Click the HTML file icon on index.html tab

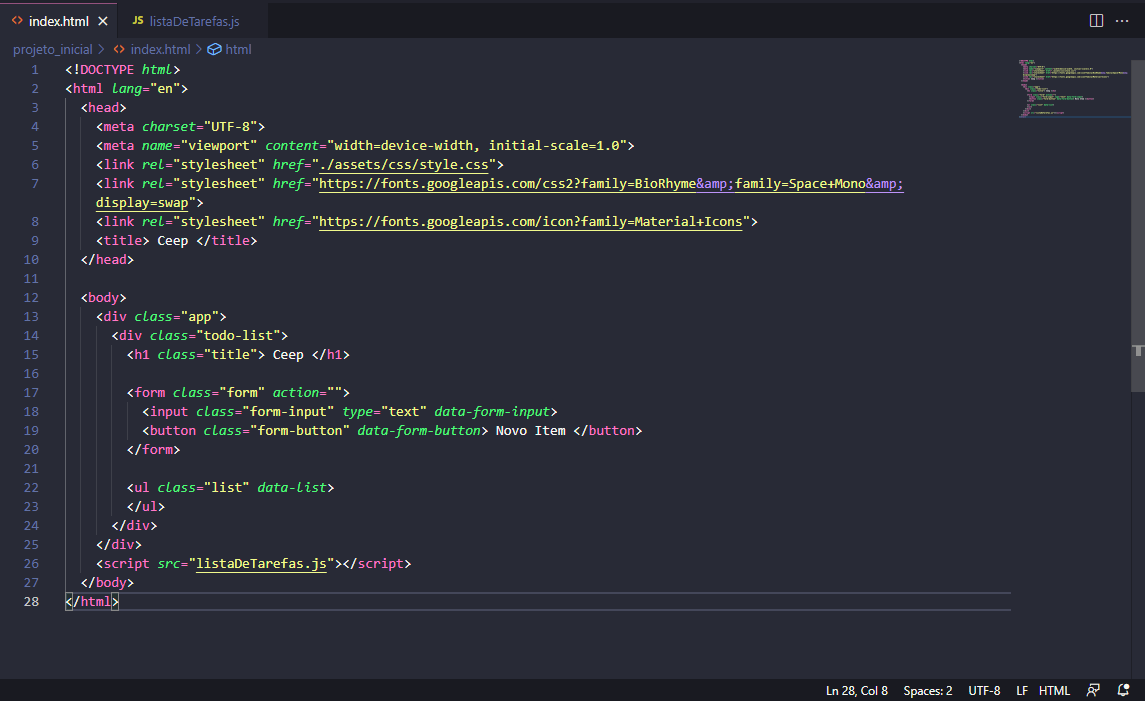point(17,21)
